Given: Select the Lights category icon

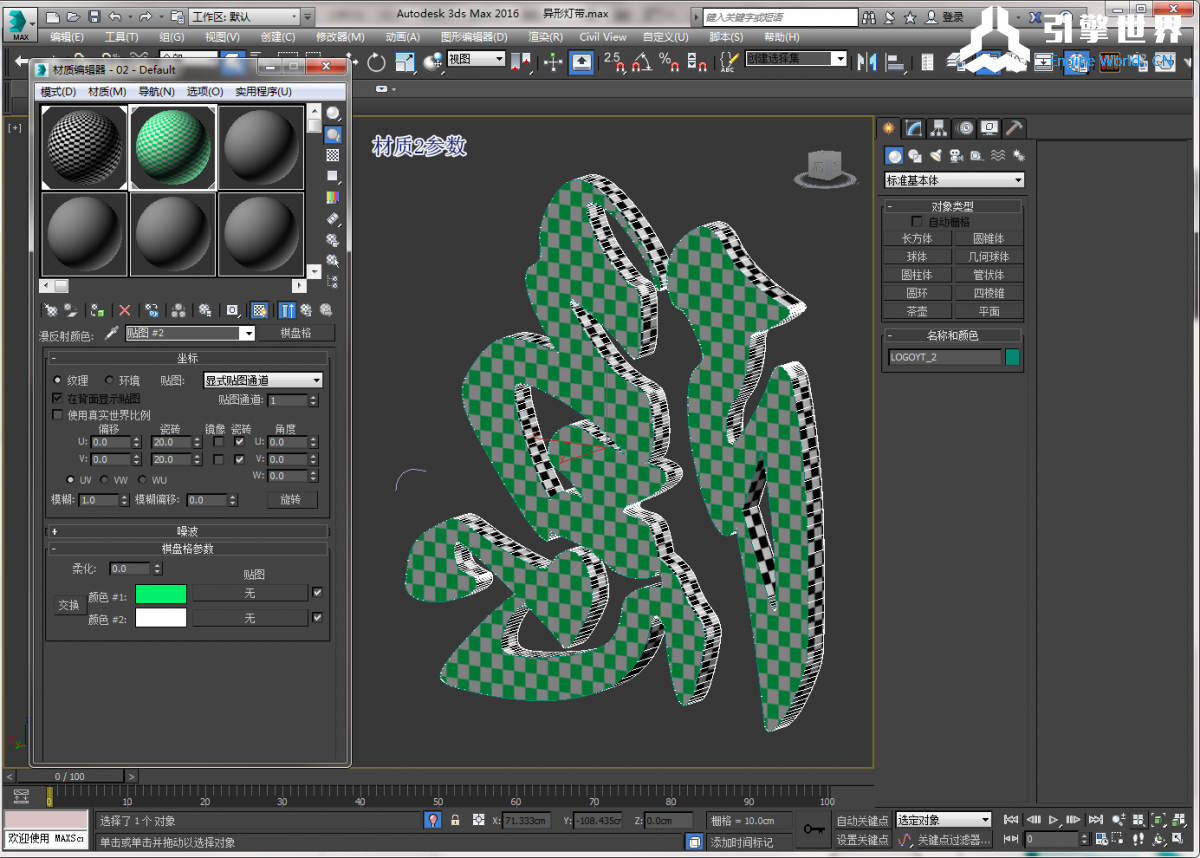Looking at the screenshot, I should pos(935,156).
